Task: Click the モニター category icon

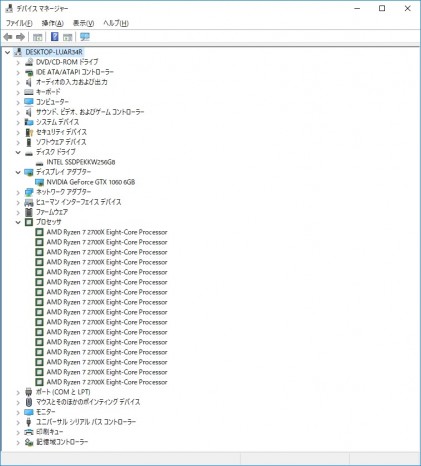Action: [29, 412]
